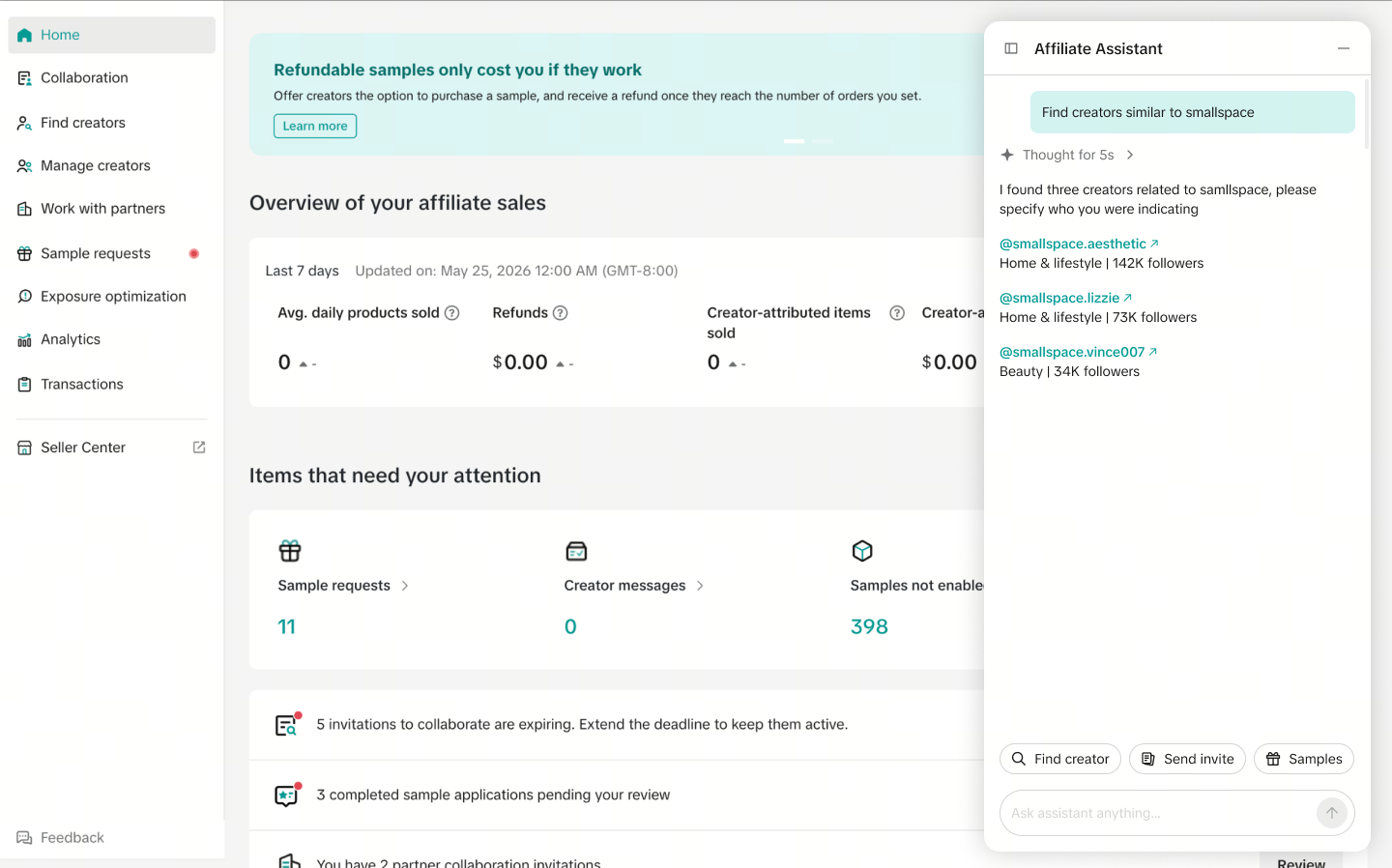This screenshot has width=1392, height=868.
Task: Focus the 'Ask assistant anything' input field
Action: 1158,813
